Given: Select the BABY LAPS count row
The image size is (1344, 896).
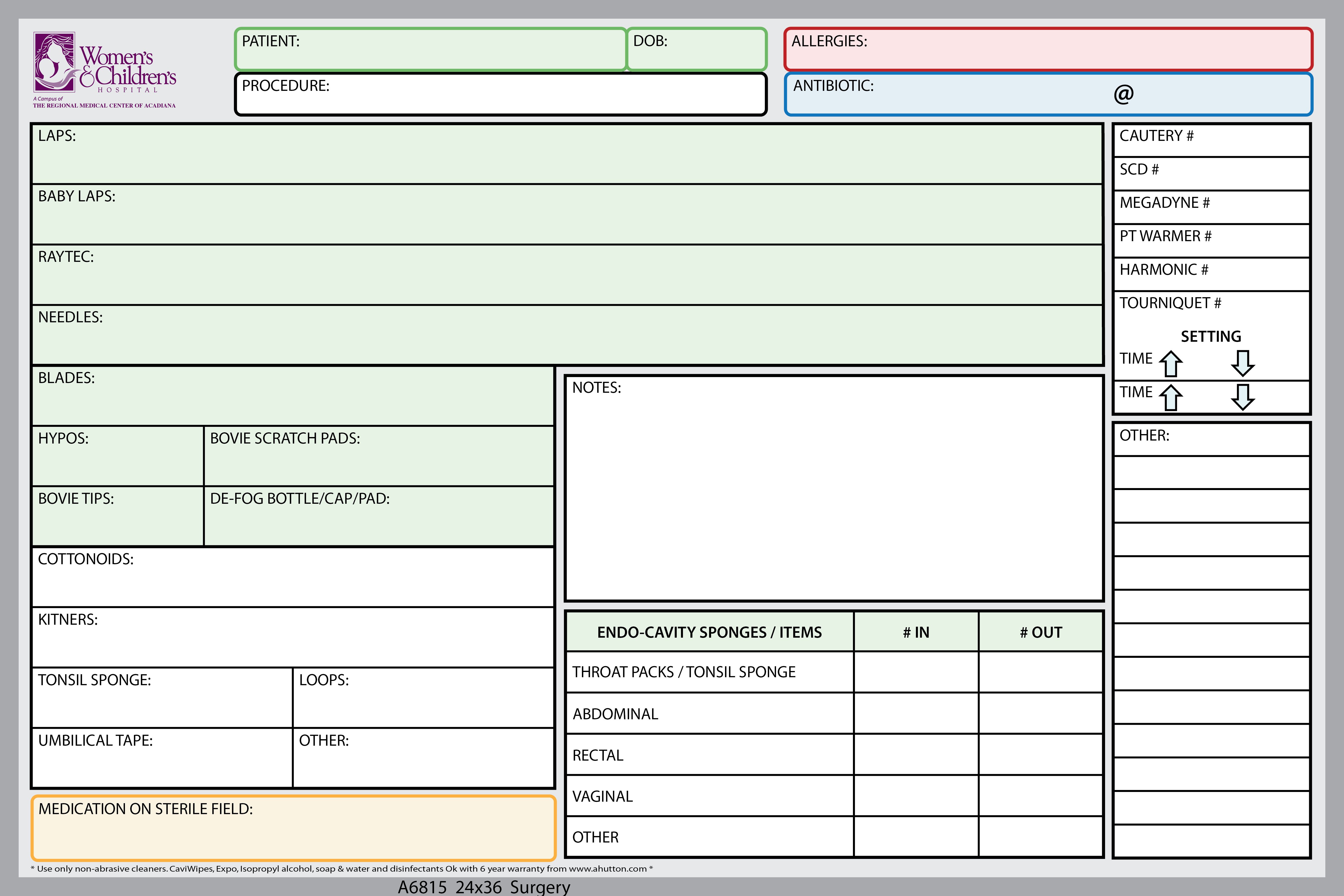Looking at the screenshot, I should click(x=567, y=214).
